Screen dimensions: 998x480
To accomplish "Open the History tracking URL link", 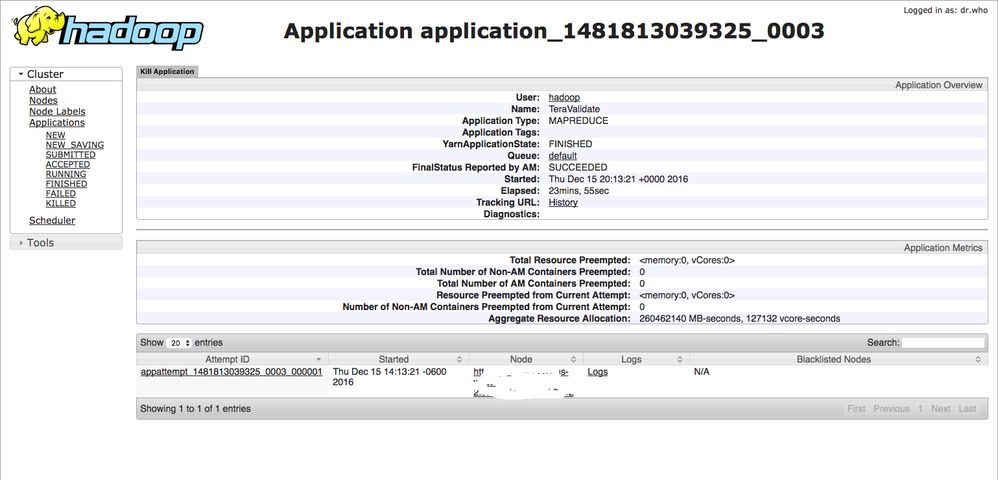I will click(563, 203).
